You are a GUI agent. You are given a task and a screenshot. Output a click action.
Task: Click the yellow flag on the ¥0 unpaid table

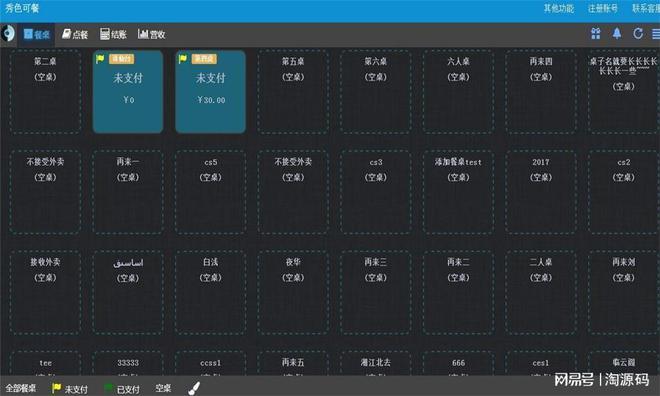click(100, 59)
